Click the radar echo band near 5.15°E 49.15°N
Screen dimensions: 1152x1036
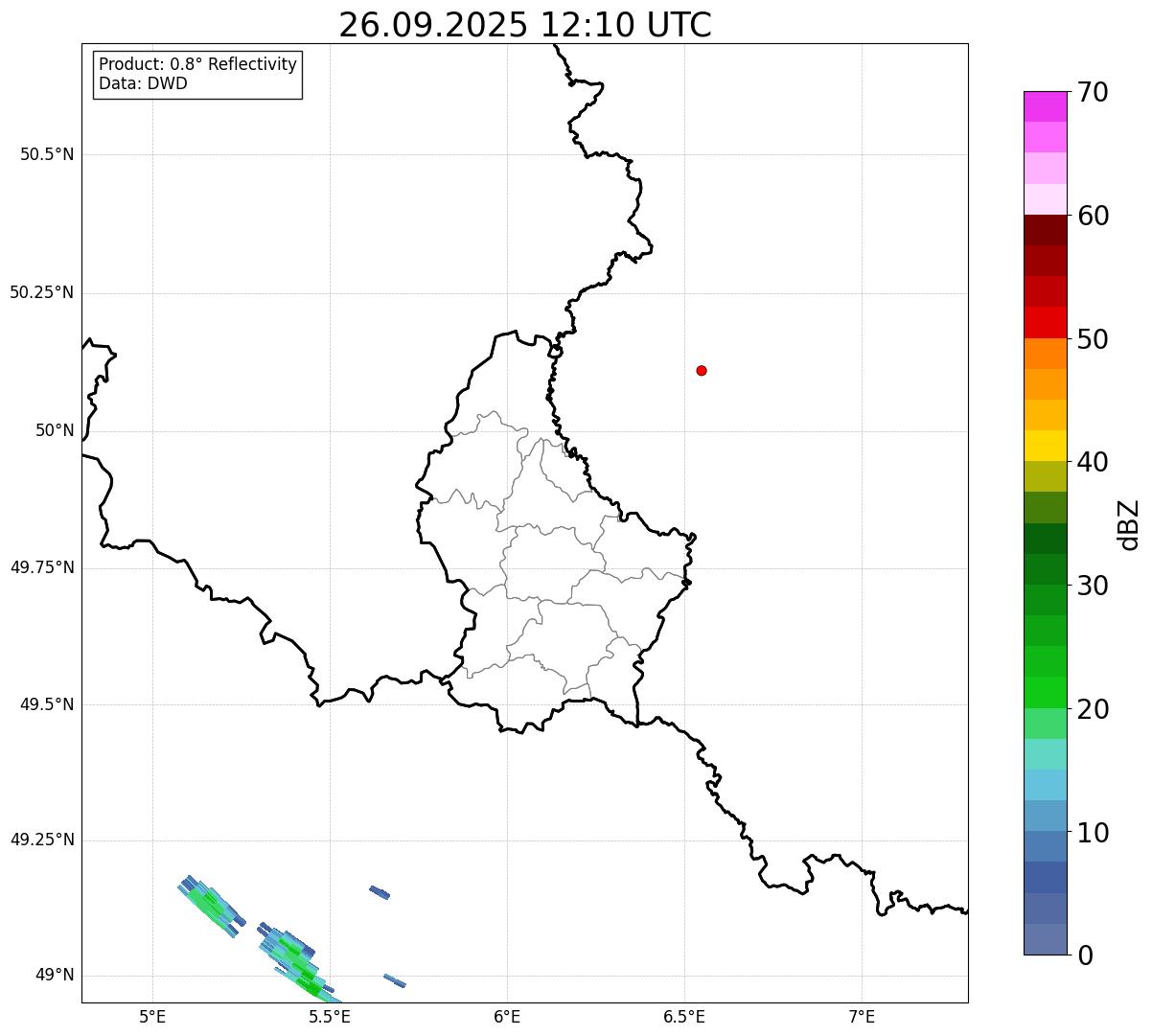[x=210, y=907]
